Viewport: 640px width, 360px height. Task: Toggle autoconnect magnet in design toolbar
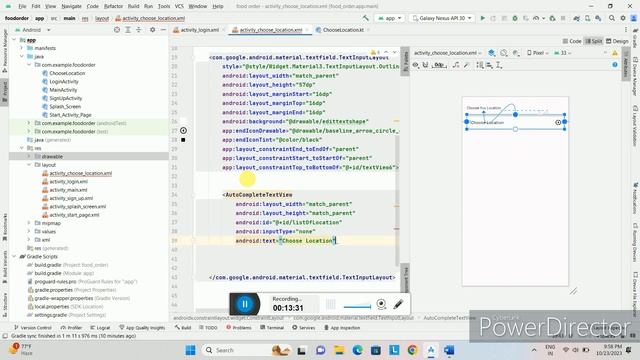point(425,65)
